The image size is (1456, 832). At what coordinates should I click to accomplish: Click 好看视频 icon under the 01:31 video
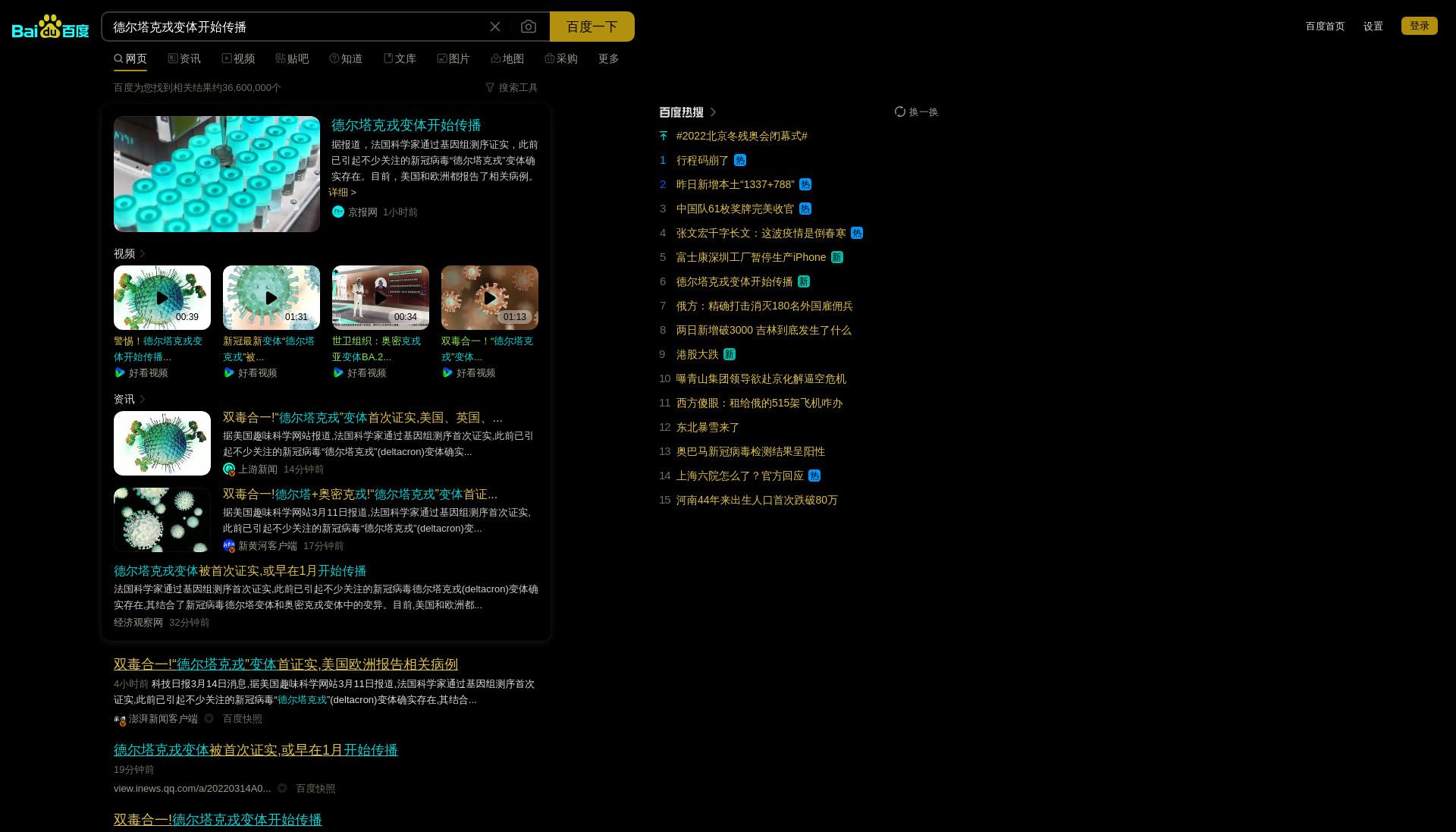click(229, 372)
